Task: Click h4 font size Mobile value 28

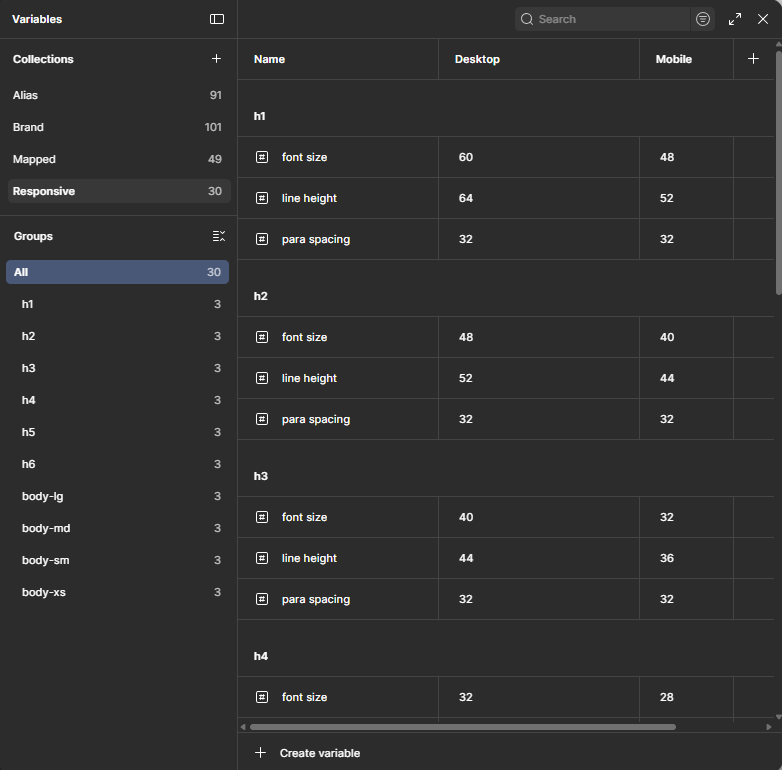Action: tap(686, 697)
